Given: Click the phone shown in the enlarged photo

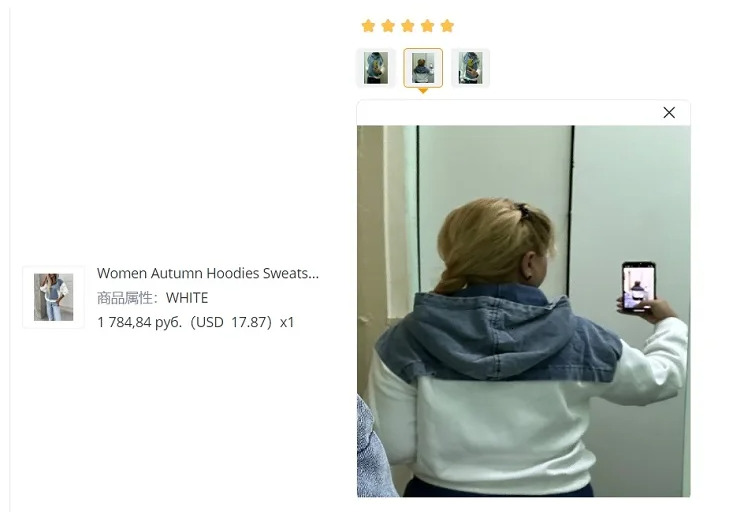Looking at the screenshot, I should (639, 287).
